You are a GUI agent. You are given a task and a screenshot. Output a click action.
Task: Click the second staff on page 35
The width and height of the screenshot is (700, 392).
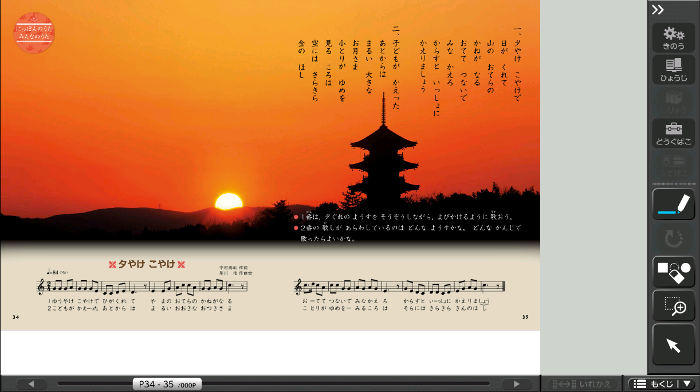click(400, 286)
